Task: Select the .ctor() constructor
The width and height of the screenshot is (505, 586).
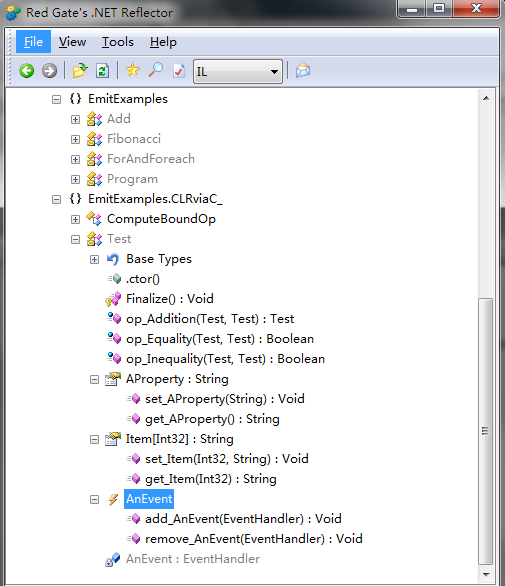Action: (x=143, y=279)
